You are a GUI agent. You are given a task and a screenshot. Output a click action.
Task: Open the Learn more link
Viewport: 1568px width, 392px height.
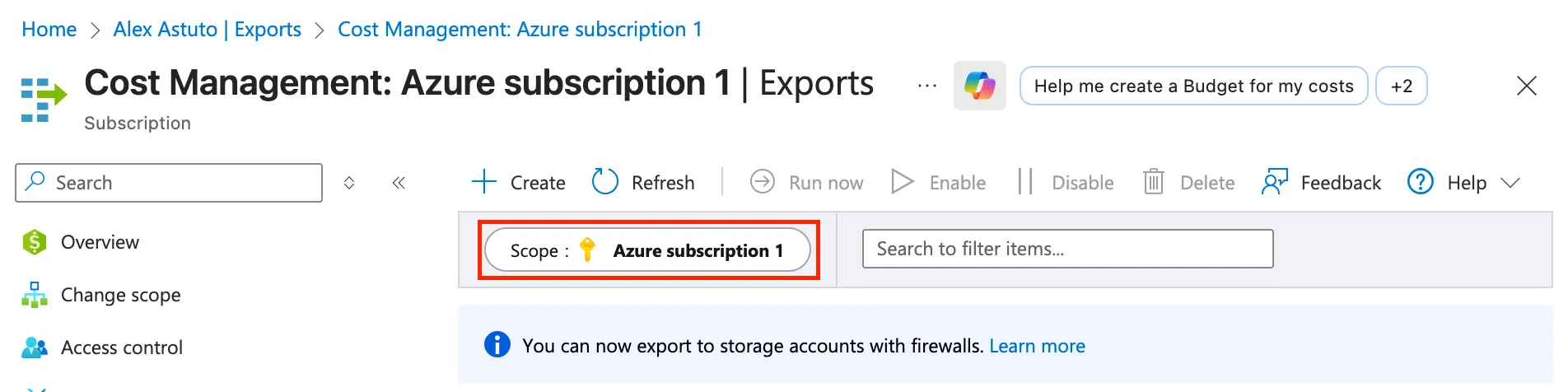[x=1037, y=346]
